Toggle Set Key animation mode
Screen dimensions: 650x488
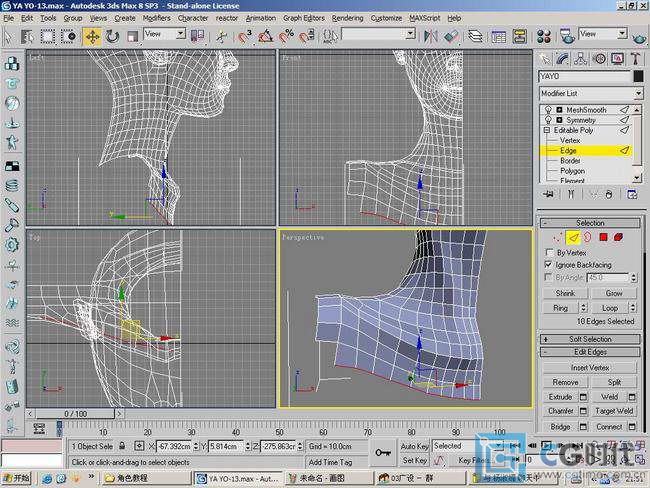coord(414,460)
